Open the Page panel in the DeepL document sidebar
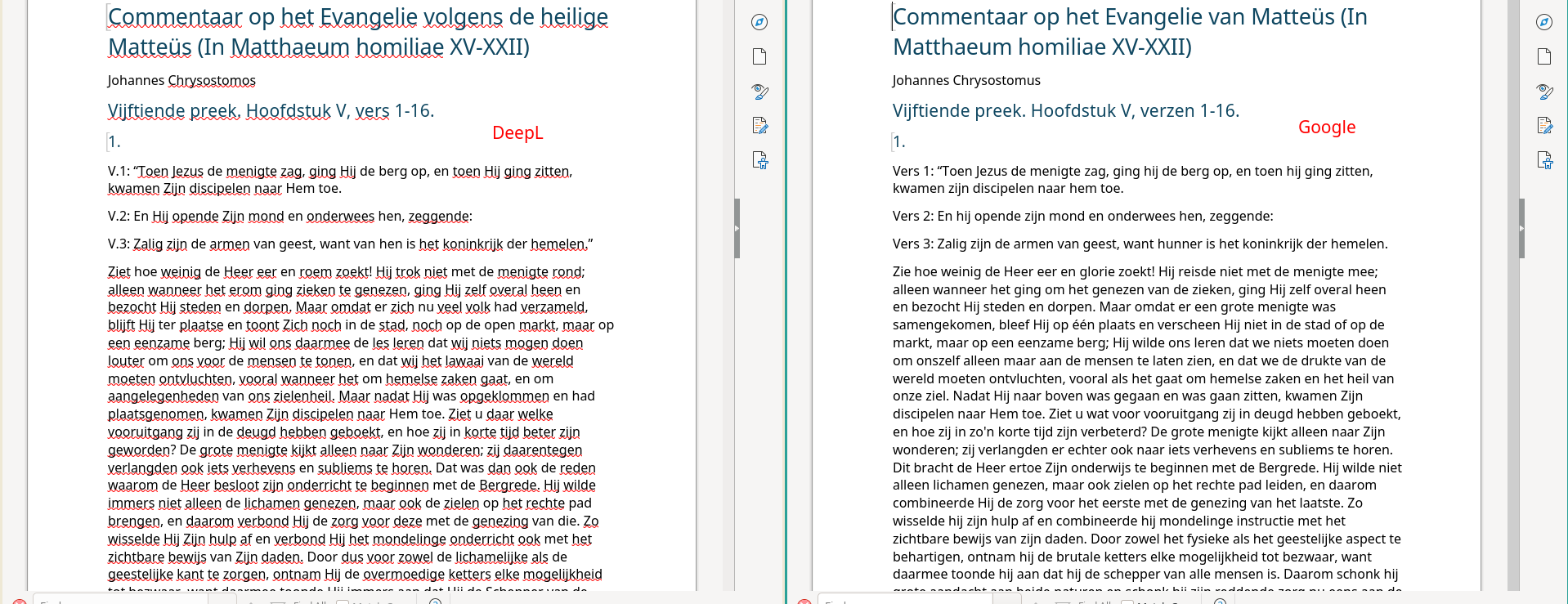Viewport: 1568px width, 604px height. click(x=759, y=56)
